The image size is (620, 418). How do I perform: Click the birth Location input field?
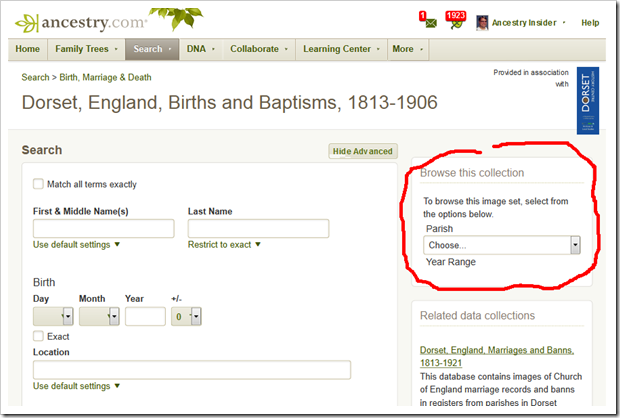(x=191, y=370)
